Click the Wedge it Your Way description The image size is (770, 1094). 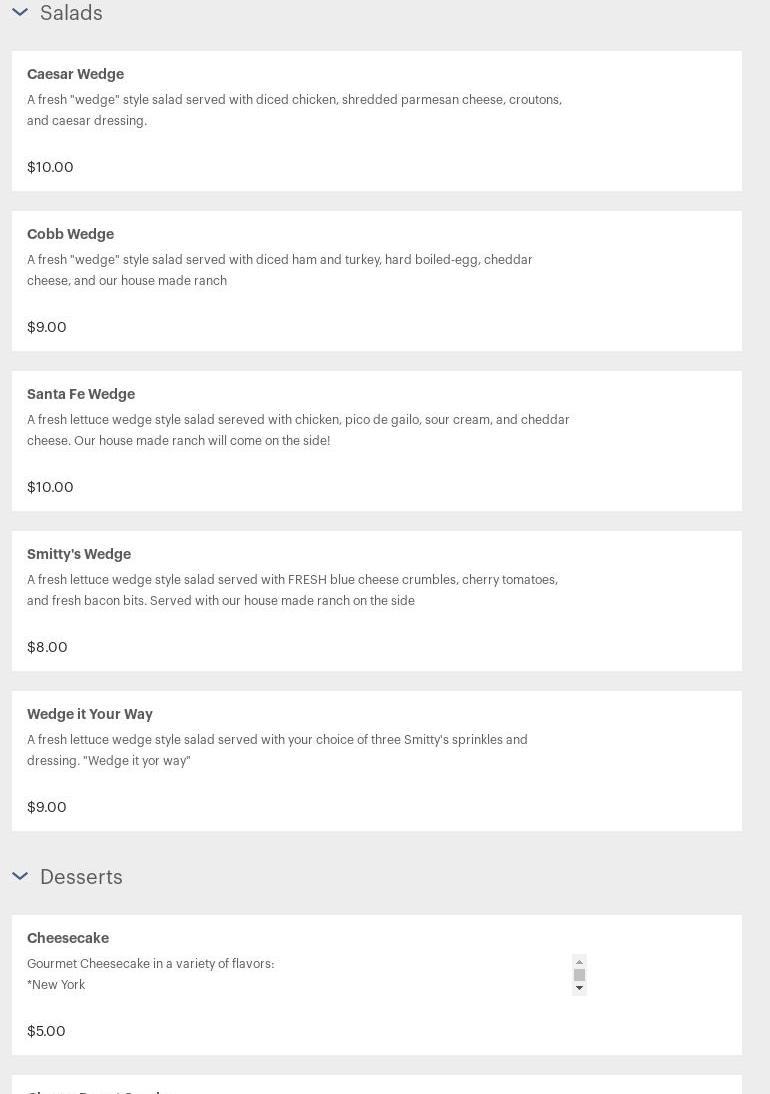[x=277, y=750]
